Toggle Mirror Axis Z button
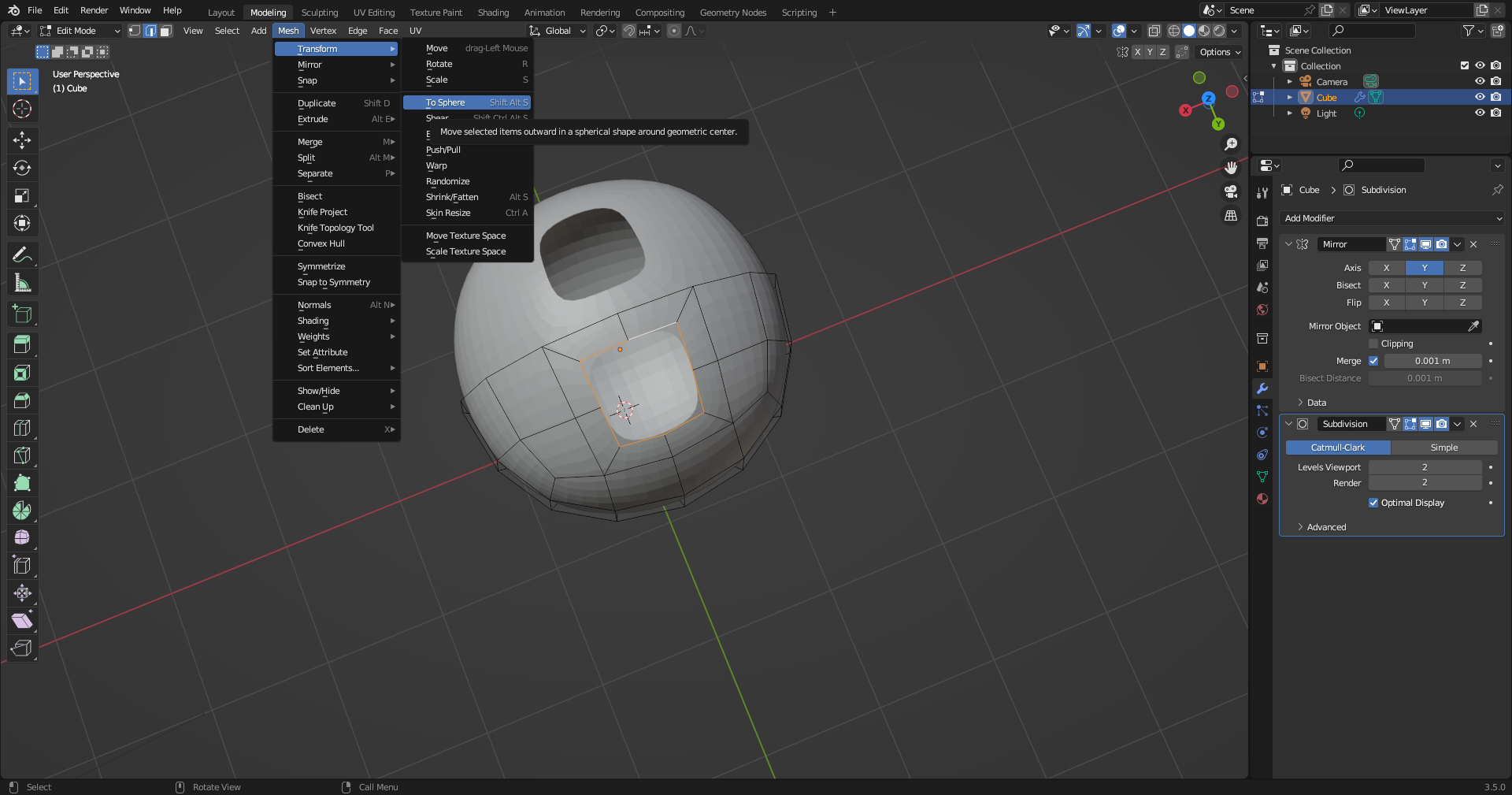The width and height of the screenshot is (1512, 795). [x=1463, y=268]
